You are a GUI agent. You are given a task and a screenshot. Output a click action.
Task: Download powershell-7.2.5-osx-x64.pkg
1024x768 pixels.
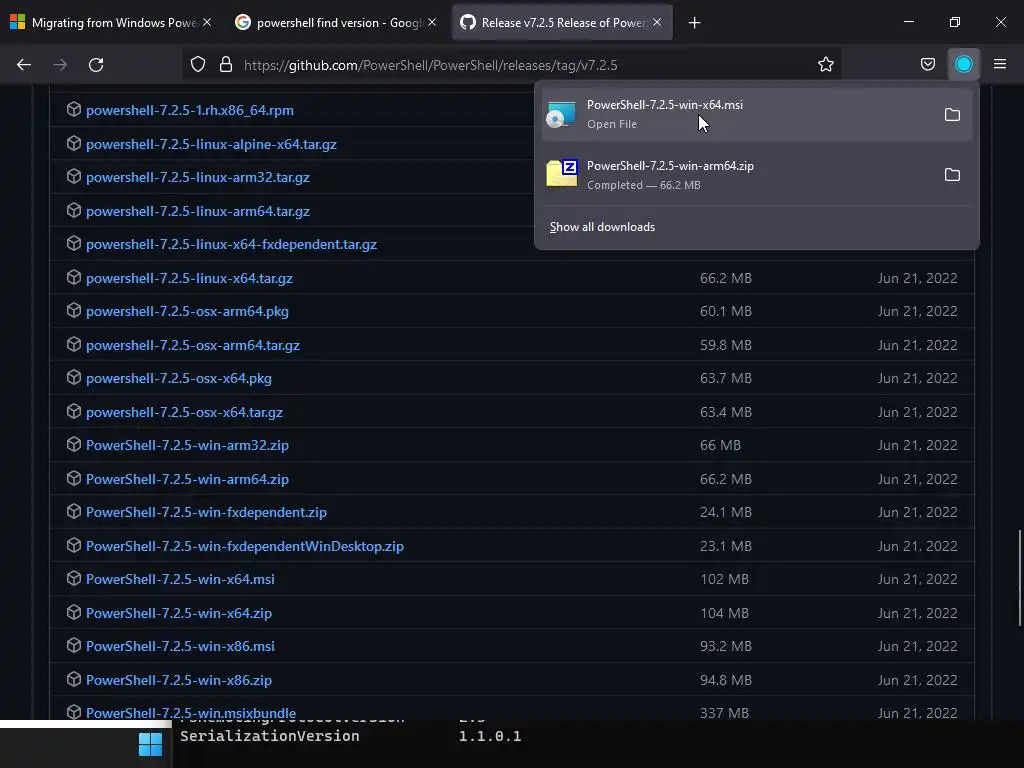(179, 378)
